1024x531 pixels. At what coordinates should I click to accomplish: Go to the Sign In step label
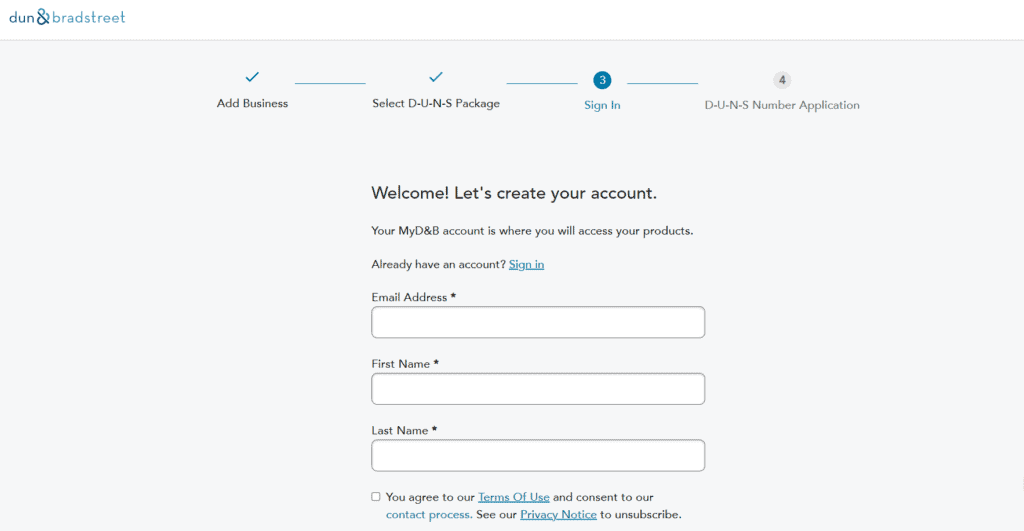coord(602,105)
